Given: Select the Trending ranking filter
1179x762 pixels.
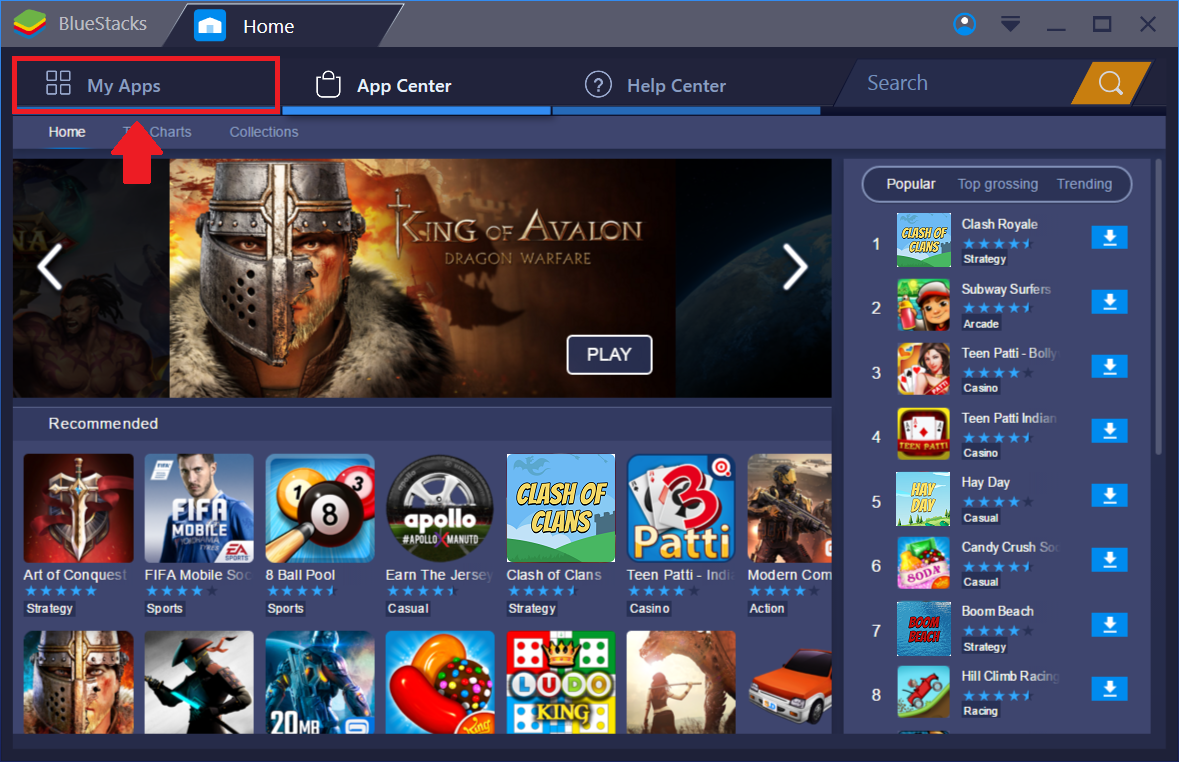Looking at the screenshot, I should (1084, 184).
